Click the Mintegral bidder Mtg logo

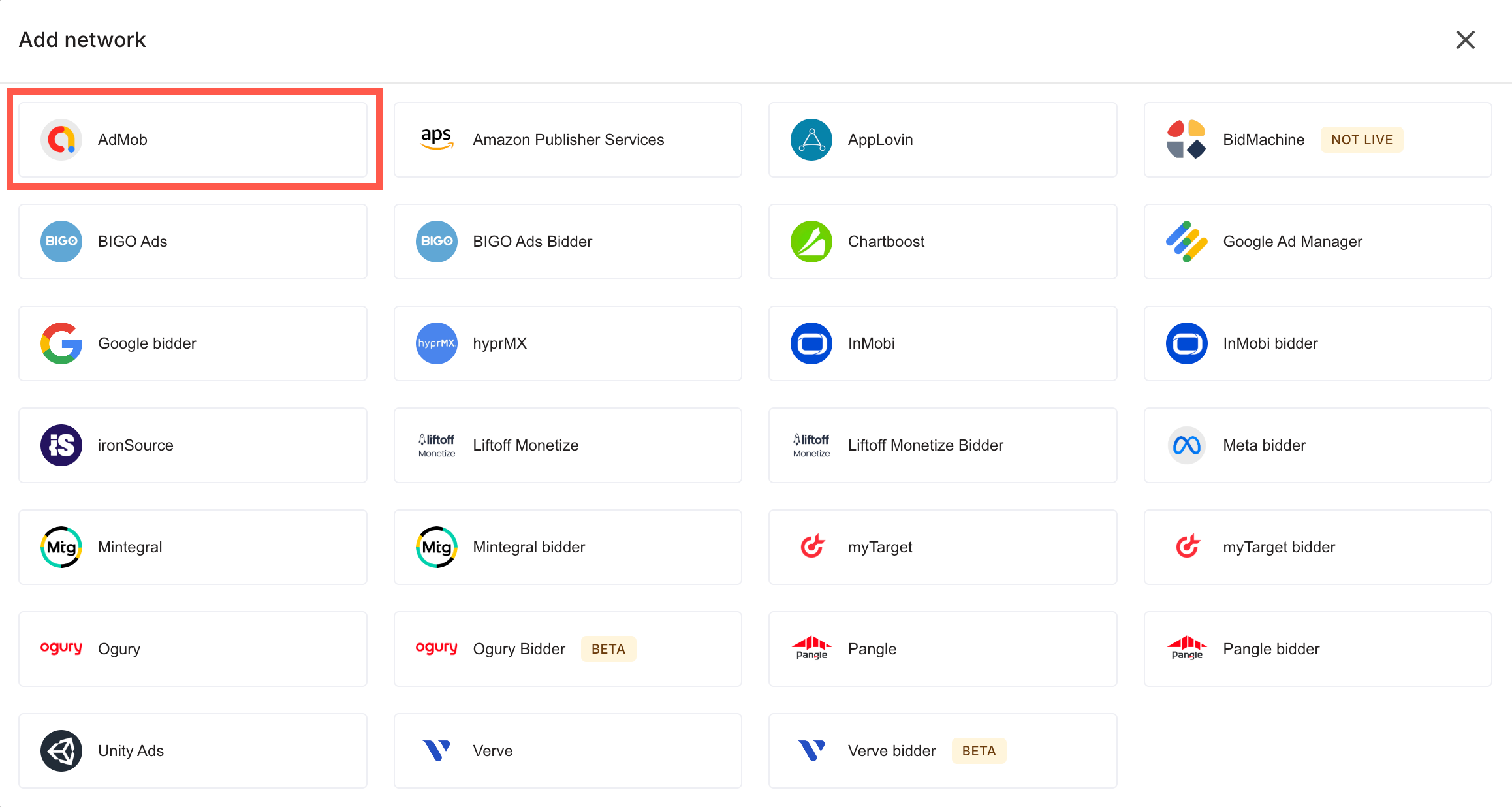click(x=437, y=547)
